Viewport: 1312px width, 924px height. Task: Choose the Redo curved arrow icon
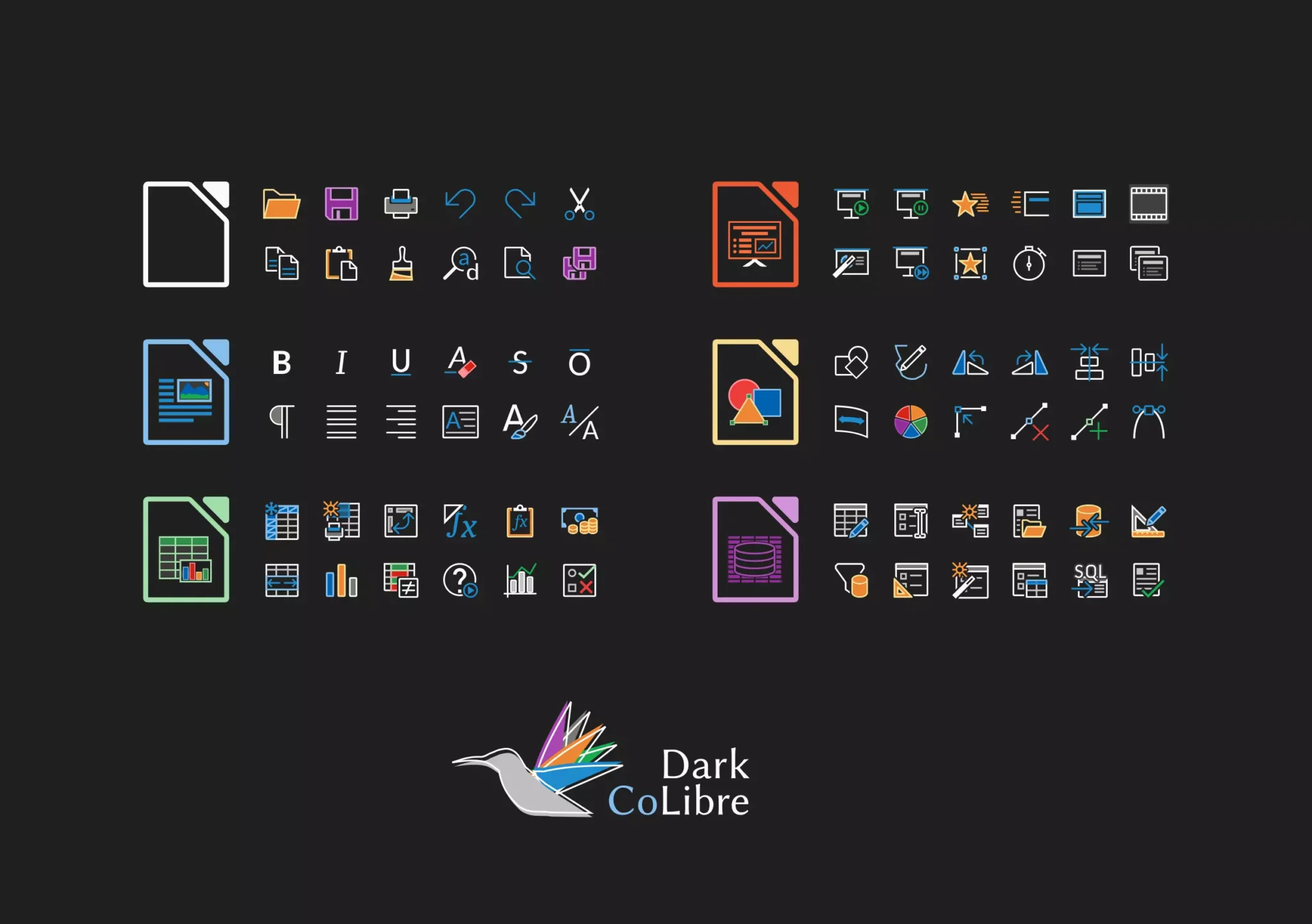pyautogui.click(x=520, y=204)
